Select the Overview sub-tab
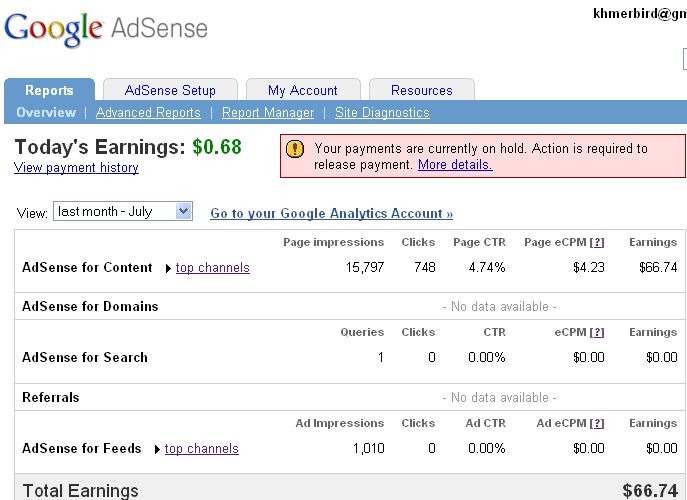Screen dimensions: 687x500 point(46,113)
